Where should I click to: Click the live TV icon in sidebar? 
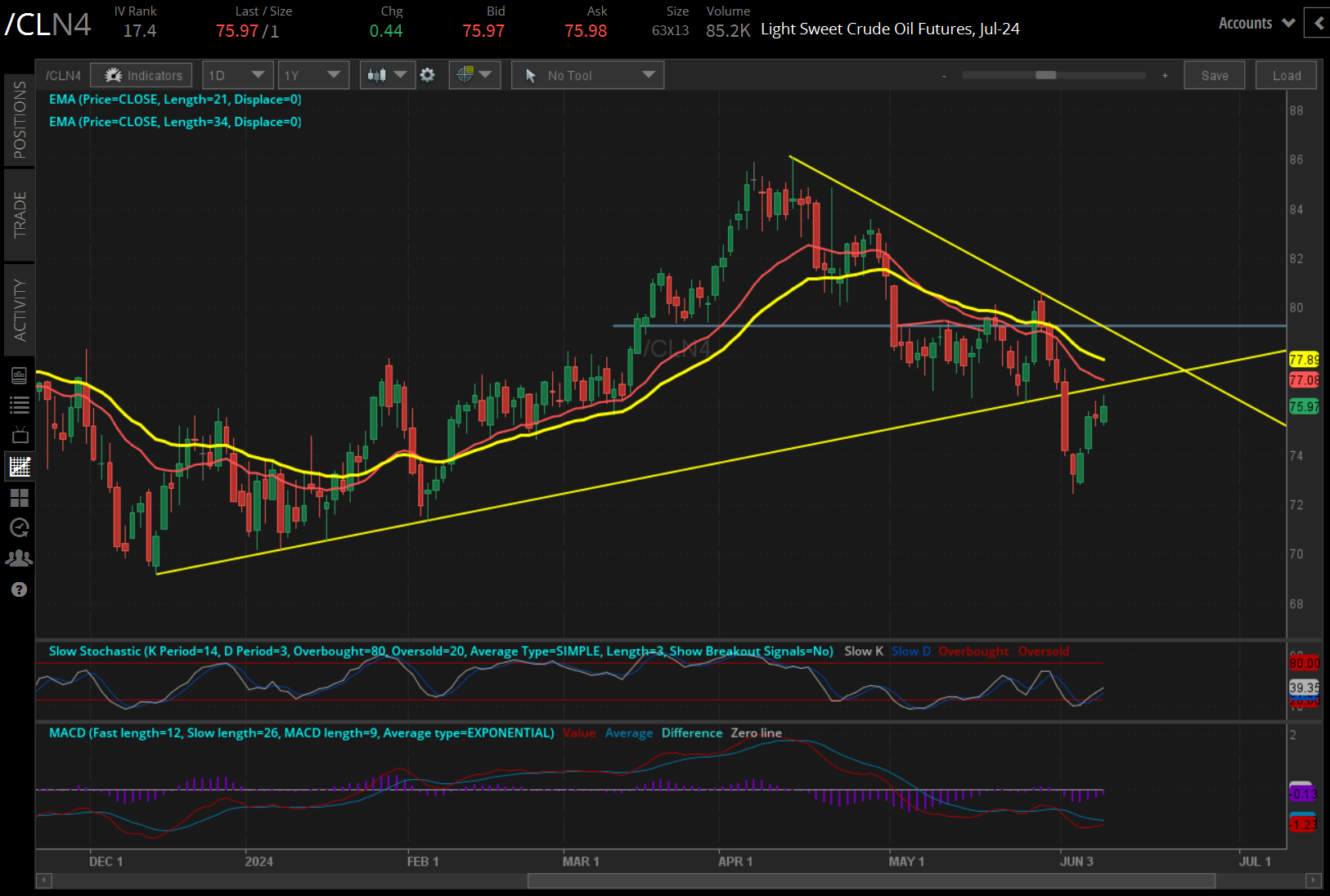[19, 435]
